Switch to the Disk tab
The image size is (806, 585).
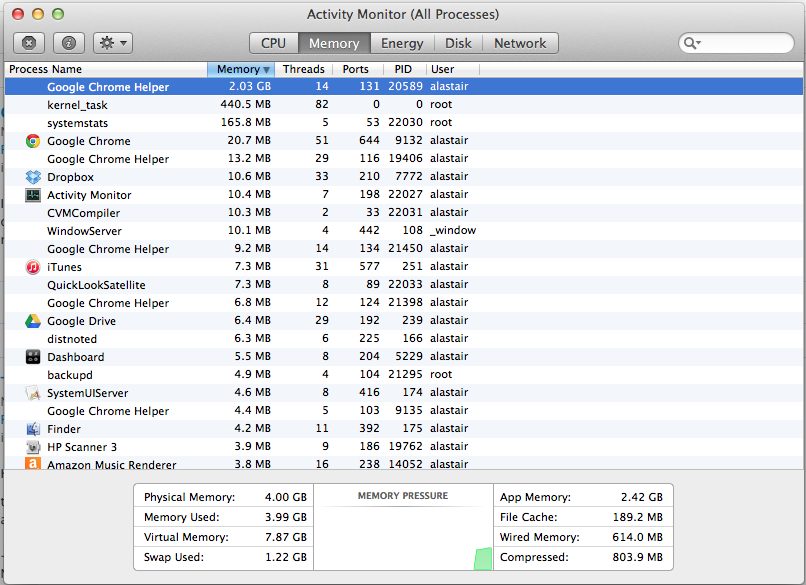(x=458, y=43)
